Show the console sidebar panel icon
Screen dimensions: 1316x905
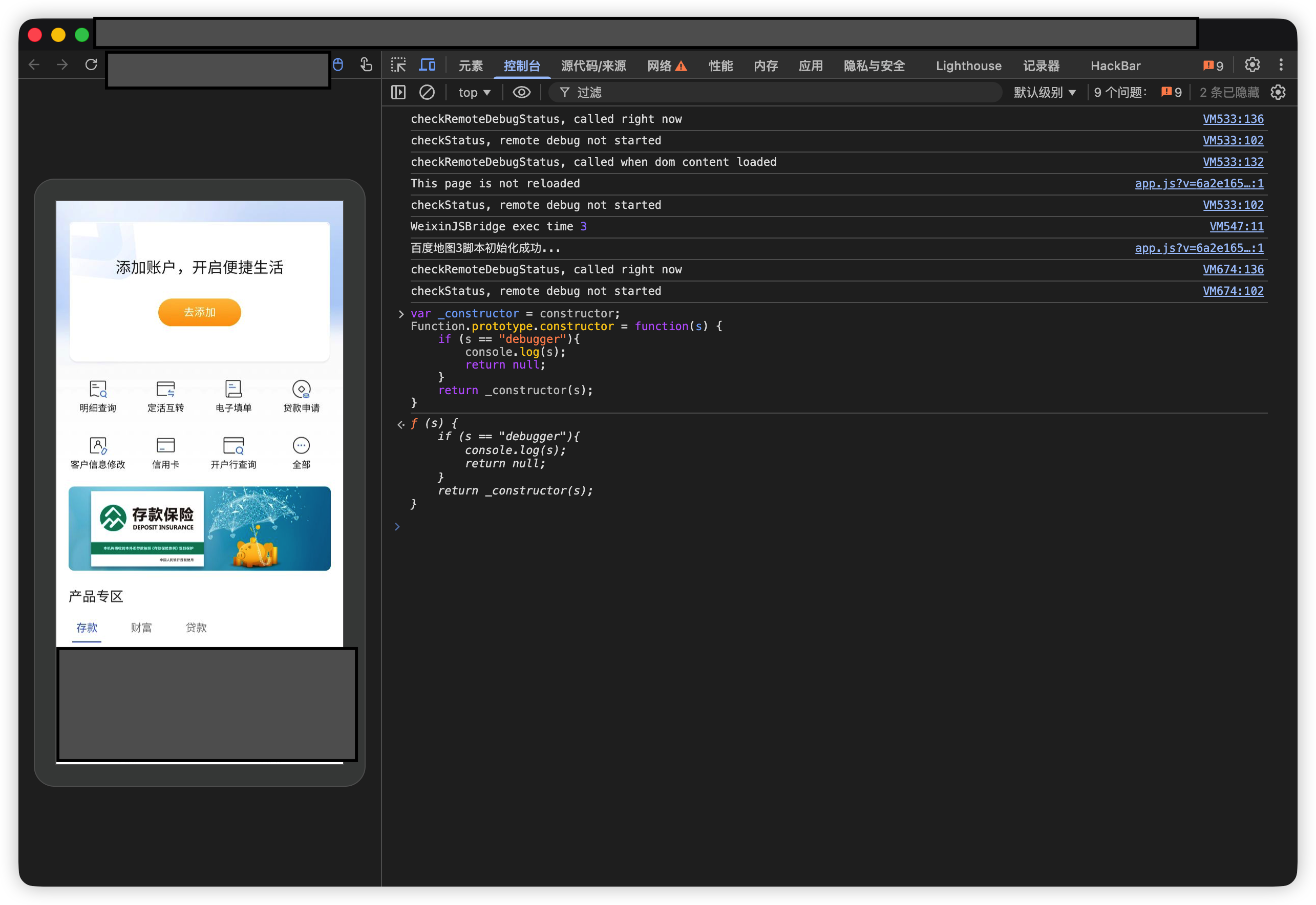(x=398, y=93)
